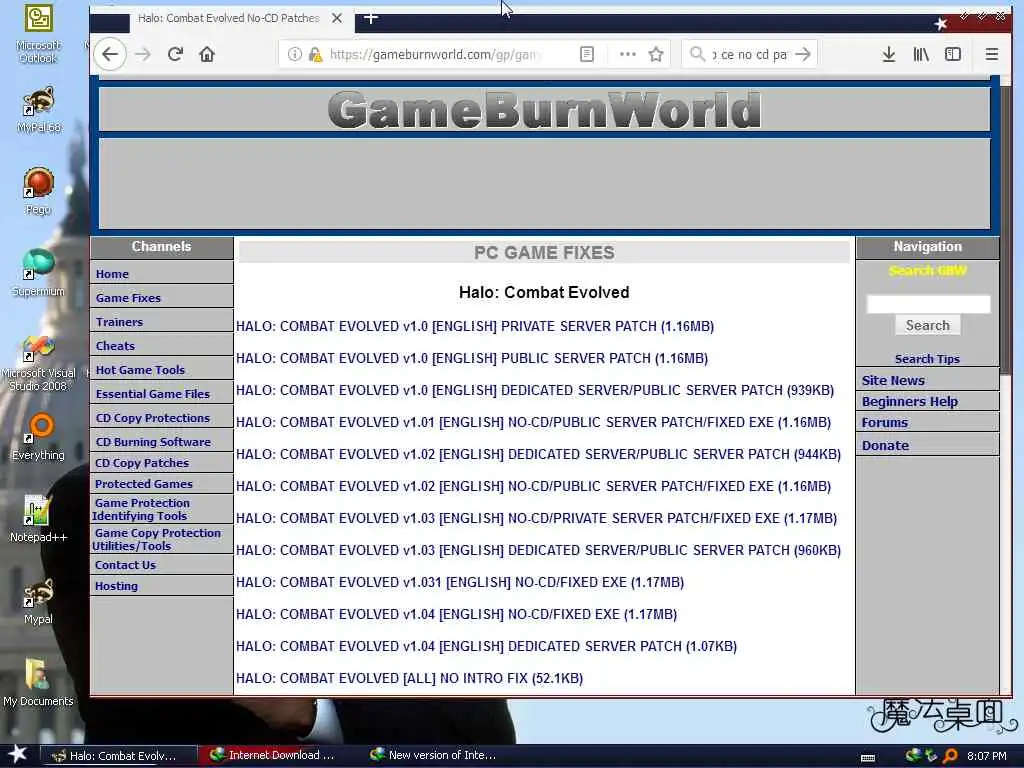1024x768 pixels.
Task: Open Notepad++ desktop icon
Action: pyautogui.click(x=38, y=519)
